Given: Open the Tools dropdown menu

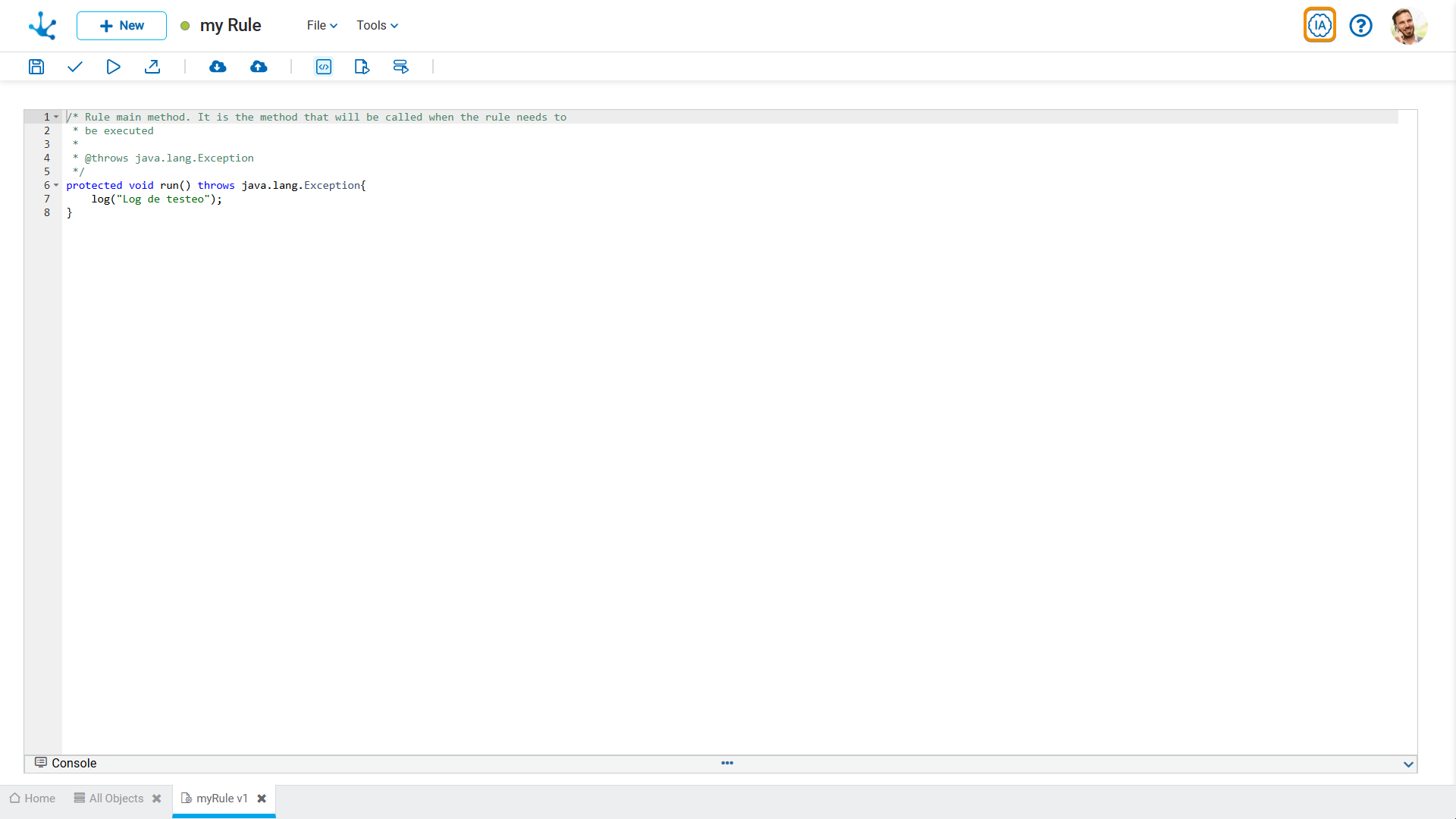Looking at the screenshot, I should point(377,25).
